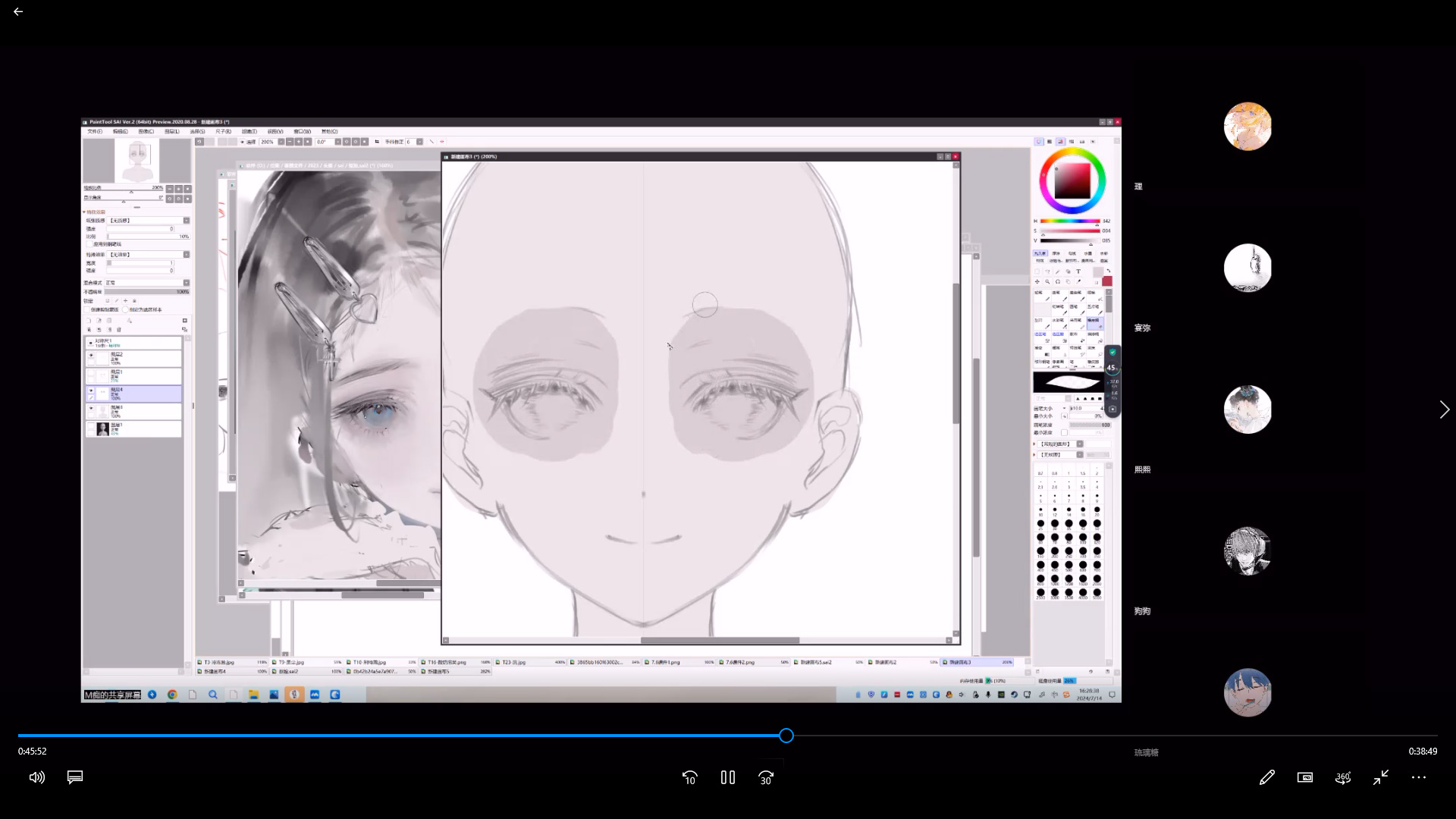Viewport: 1456px width, 819px height.
Task: Go to the next item arrow
Action: click(1444, 409)
